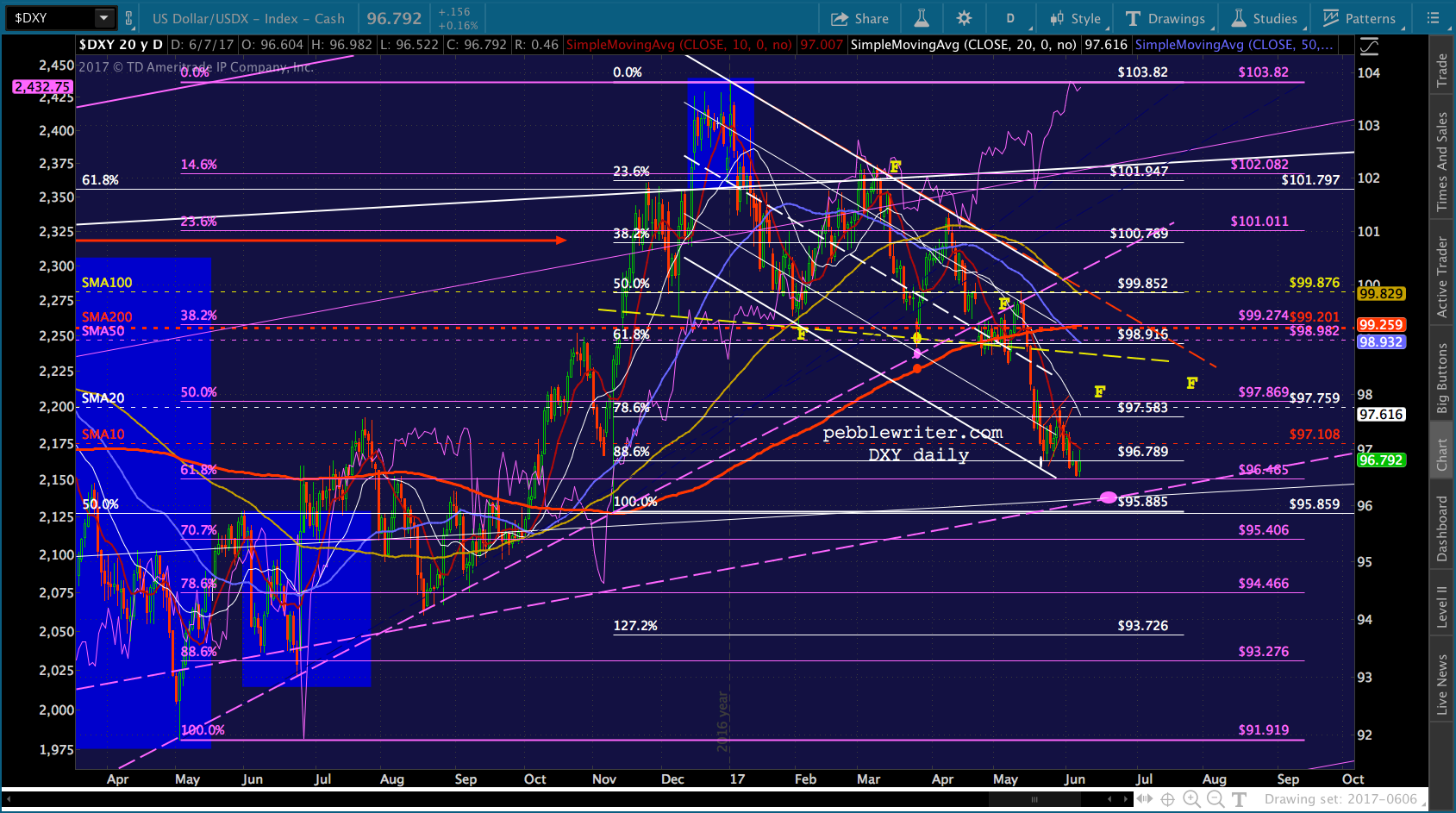Toggle the price scale curve icon

coord(1368,46)
